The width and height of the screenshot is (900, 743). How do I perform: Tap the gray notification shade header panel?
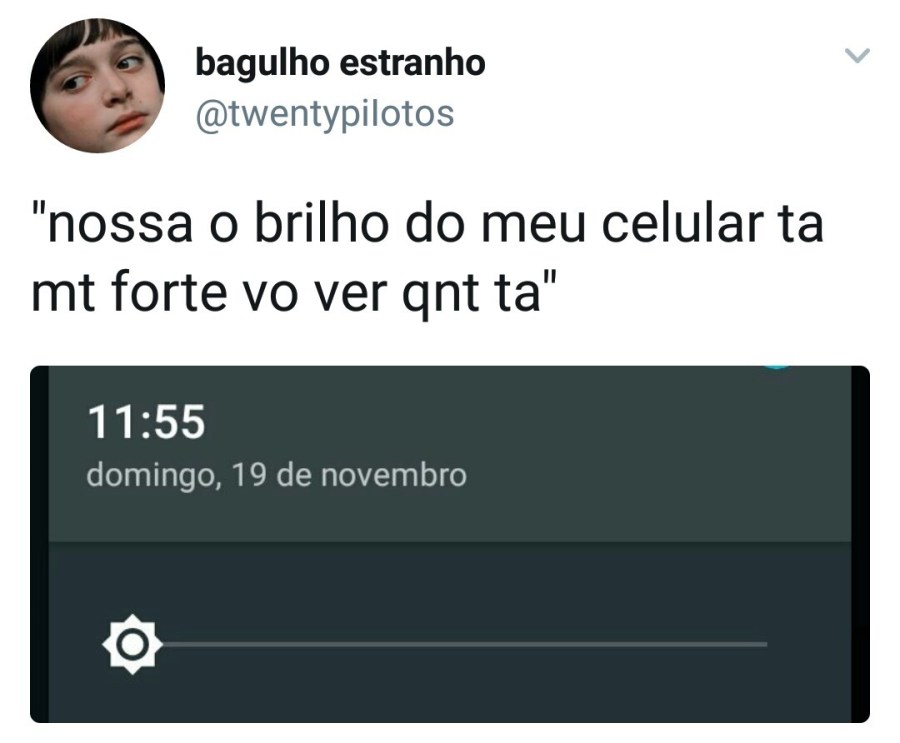tap(450, 454)
